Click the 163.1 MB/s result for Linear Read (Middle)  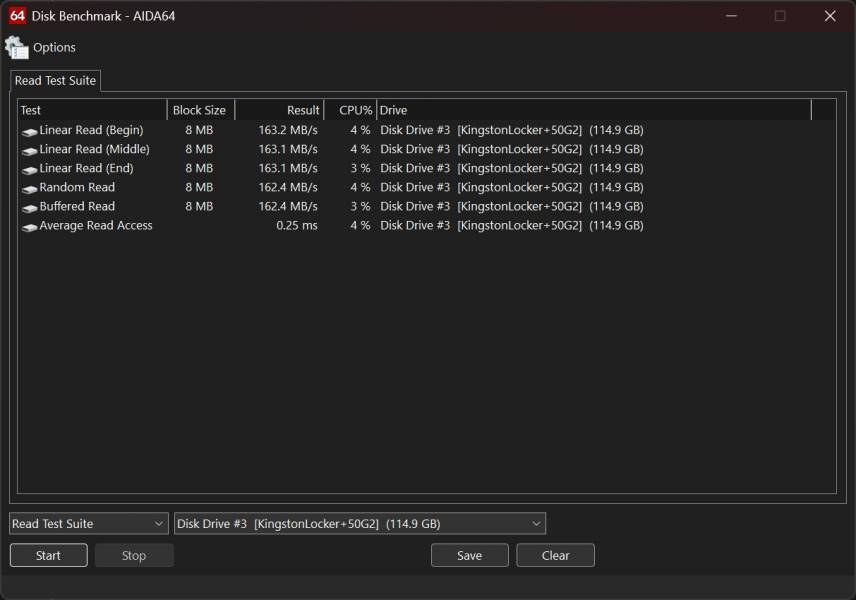[288, 149]
